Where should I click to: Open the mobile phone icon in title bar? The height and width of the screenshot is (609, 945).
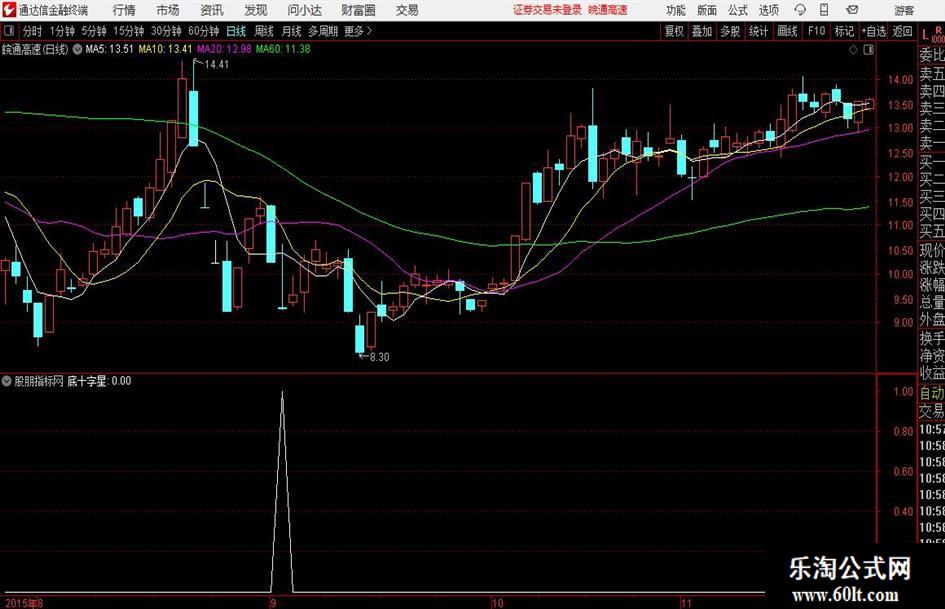click(824, 10)
